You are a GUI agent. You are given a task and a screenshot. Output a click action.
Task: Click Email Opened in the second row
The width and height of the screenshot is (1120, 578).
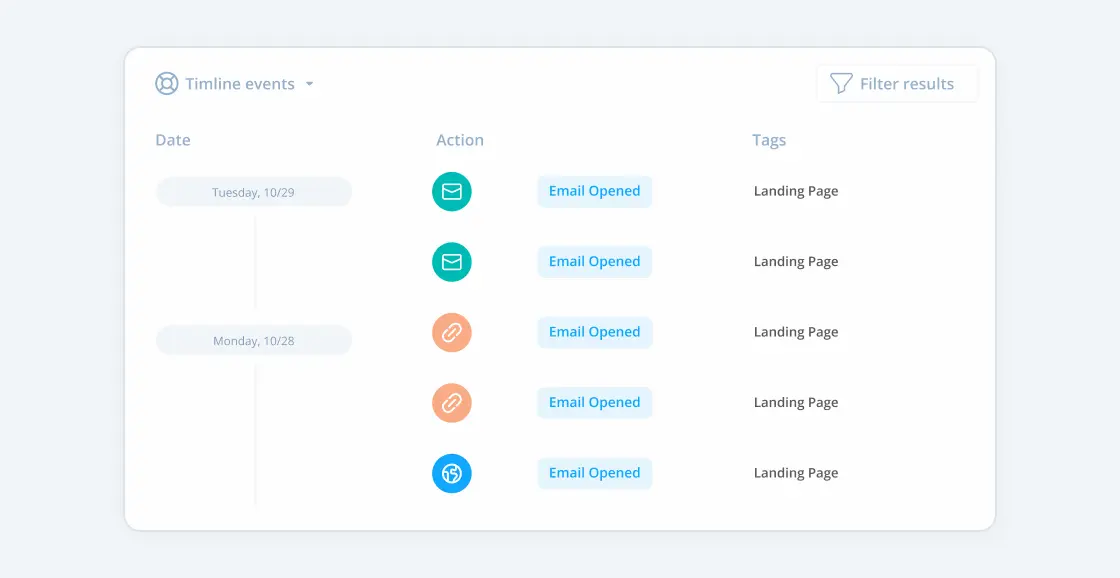point(594,261)
